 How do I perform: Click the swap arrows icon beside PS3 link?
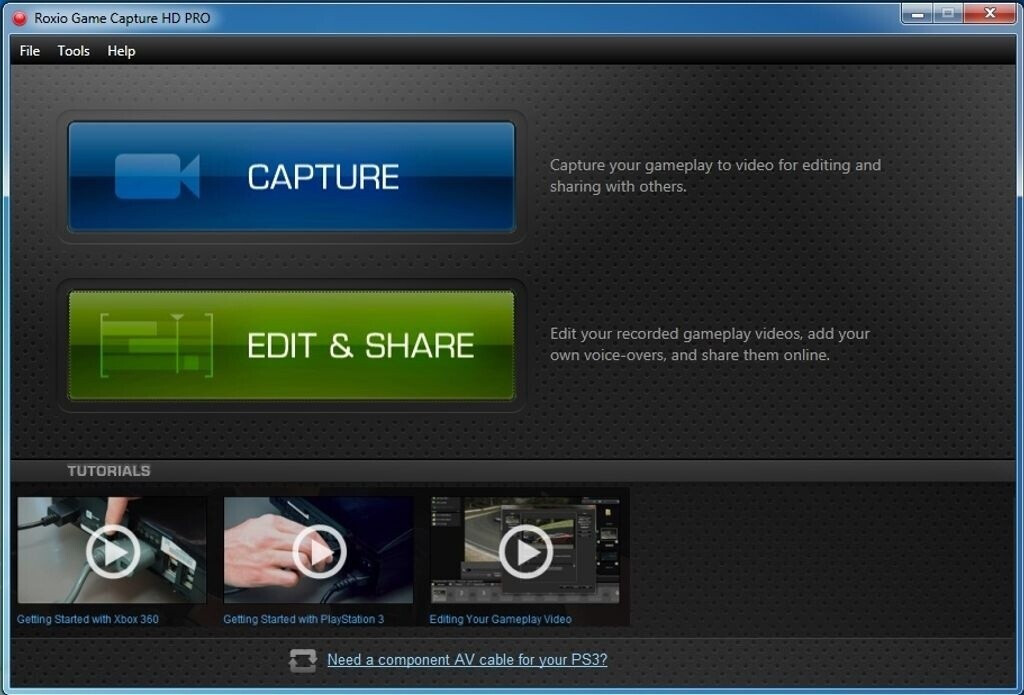(x=303, y=660)
